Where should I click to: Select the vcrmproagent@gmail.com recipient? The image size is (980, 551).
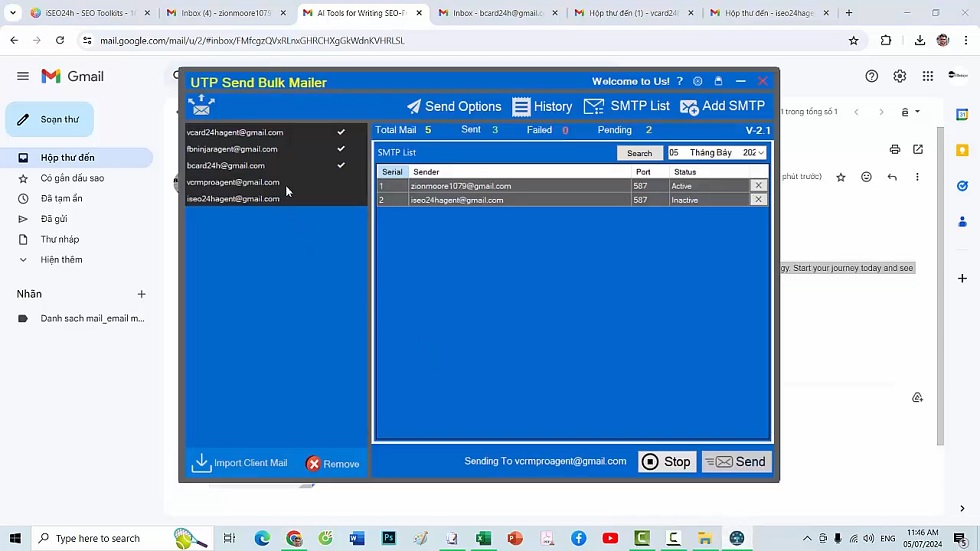pyautogui.click(x=233, y=182)
